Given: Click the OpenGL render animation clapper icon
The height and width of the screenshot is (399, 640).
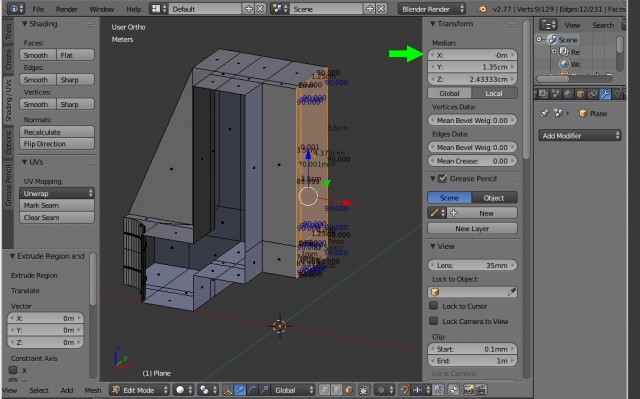Looking at the screenshot, I should coord(481,390).
